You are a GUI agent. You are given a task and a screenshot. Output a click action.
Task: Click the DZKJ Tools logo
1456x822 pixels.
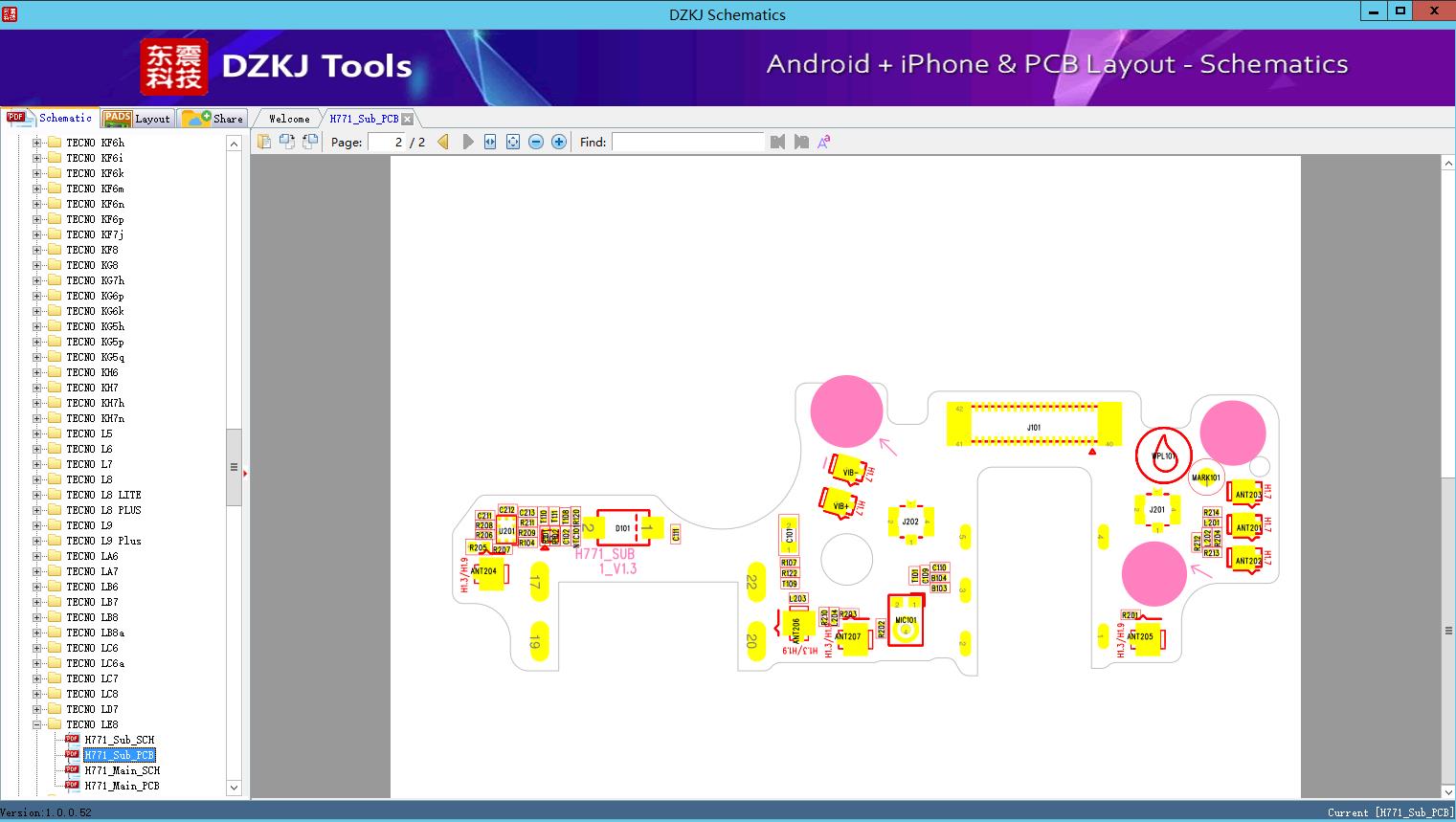tap(277, 66)
